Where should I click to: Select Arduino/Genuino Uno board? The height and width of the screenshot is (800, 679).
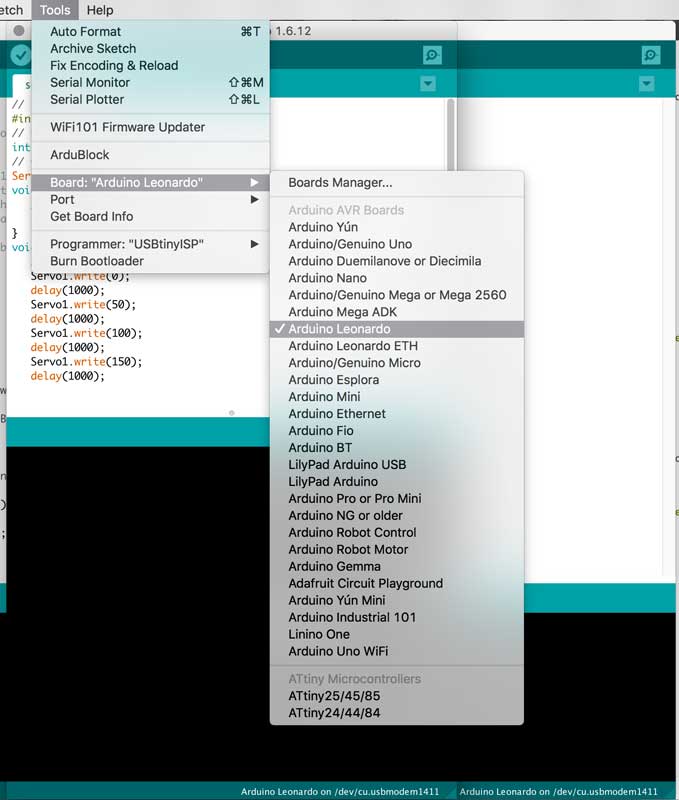pyautogui.click(x=397, y=244)
